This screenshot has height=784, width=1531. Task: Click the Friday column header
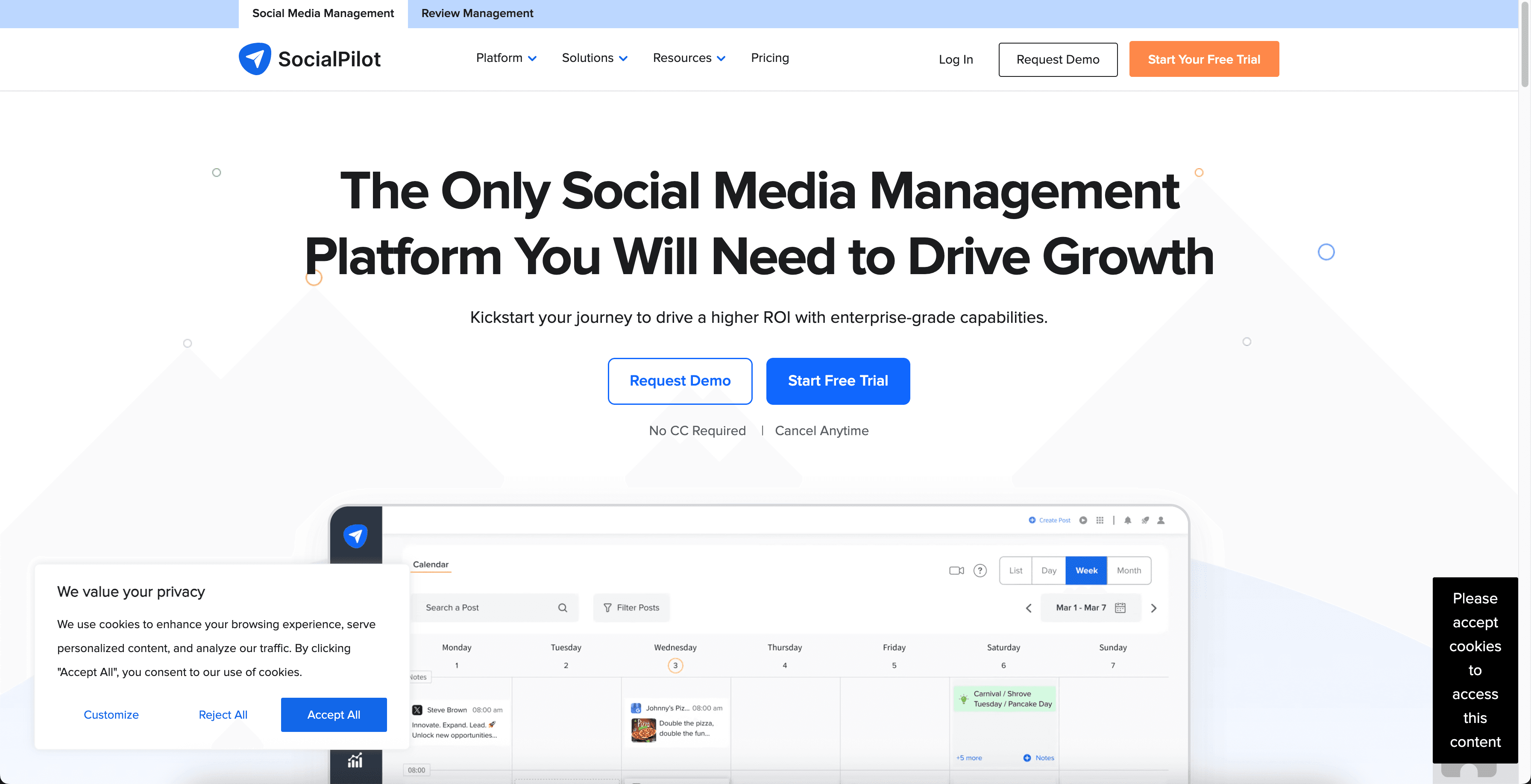coord(894,647)
